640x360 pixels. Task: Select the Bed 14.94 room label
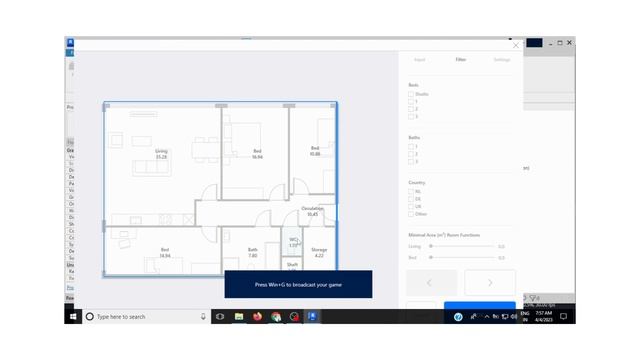164,253
